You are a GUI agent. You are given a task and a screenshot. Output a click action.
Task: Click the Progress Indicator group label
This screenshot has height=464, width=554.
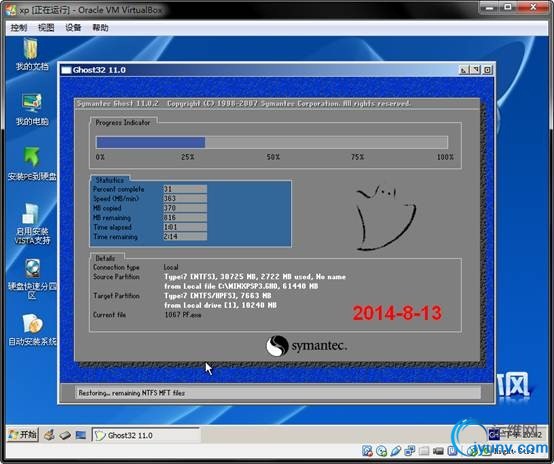(123, 123)
